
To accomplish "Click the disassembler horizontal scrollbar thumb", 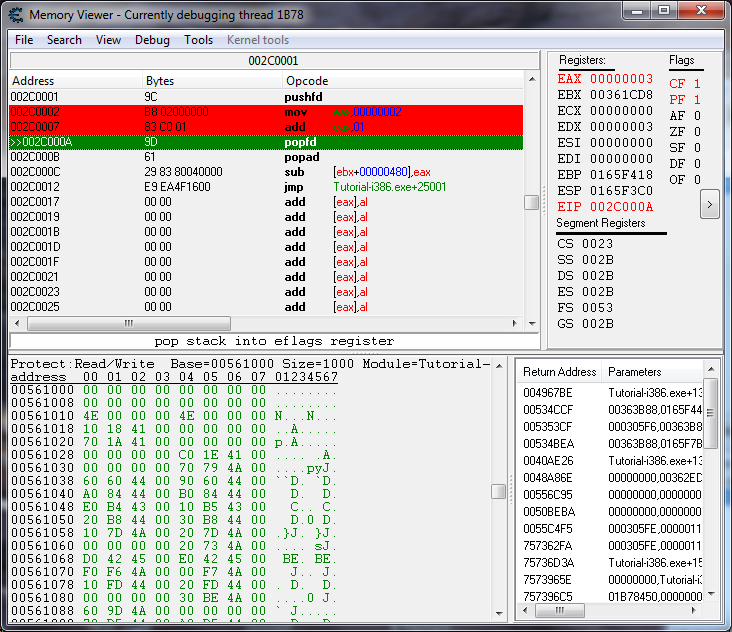I will pyautogui.click(x=127, y=324).
